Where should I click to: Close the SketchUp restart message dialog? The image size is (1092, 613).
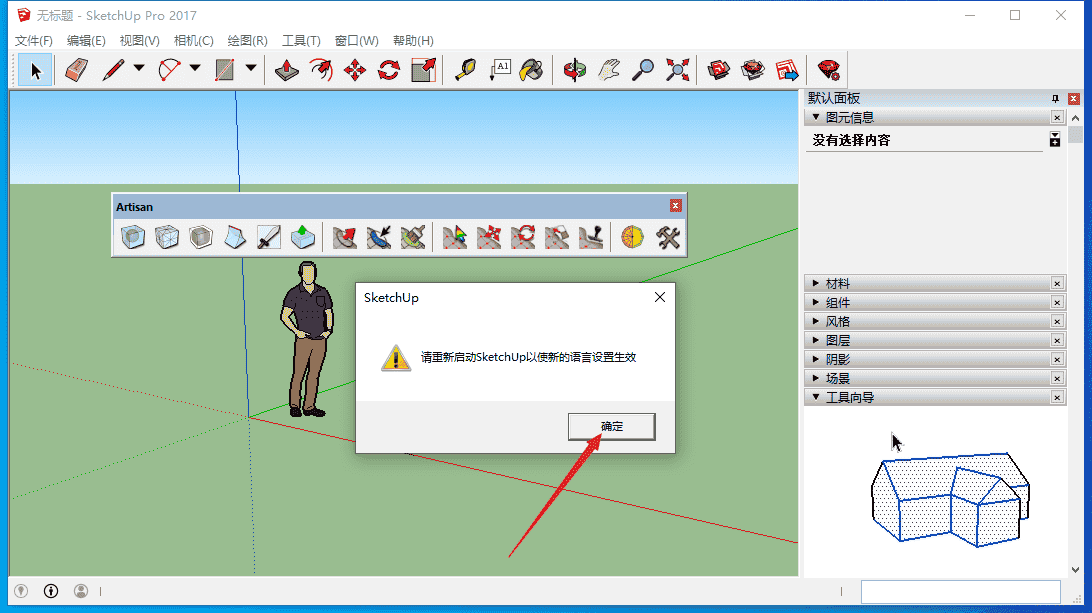(660, 297)
